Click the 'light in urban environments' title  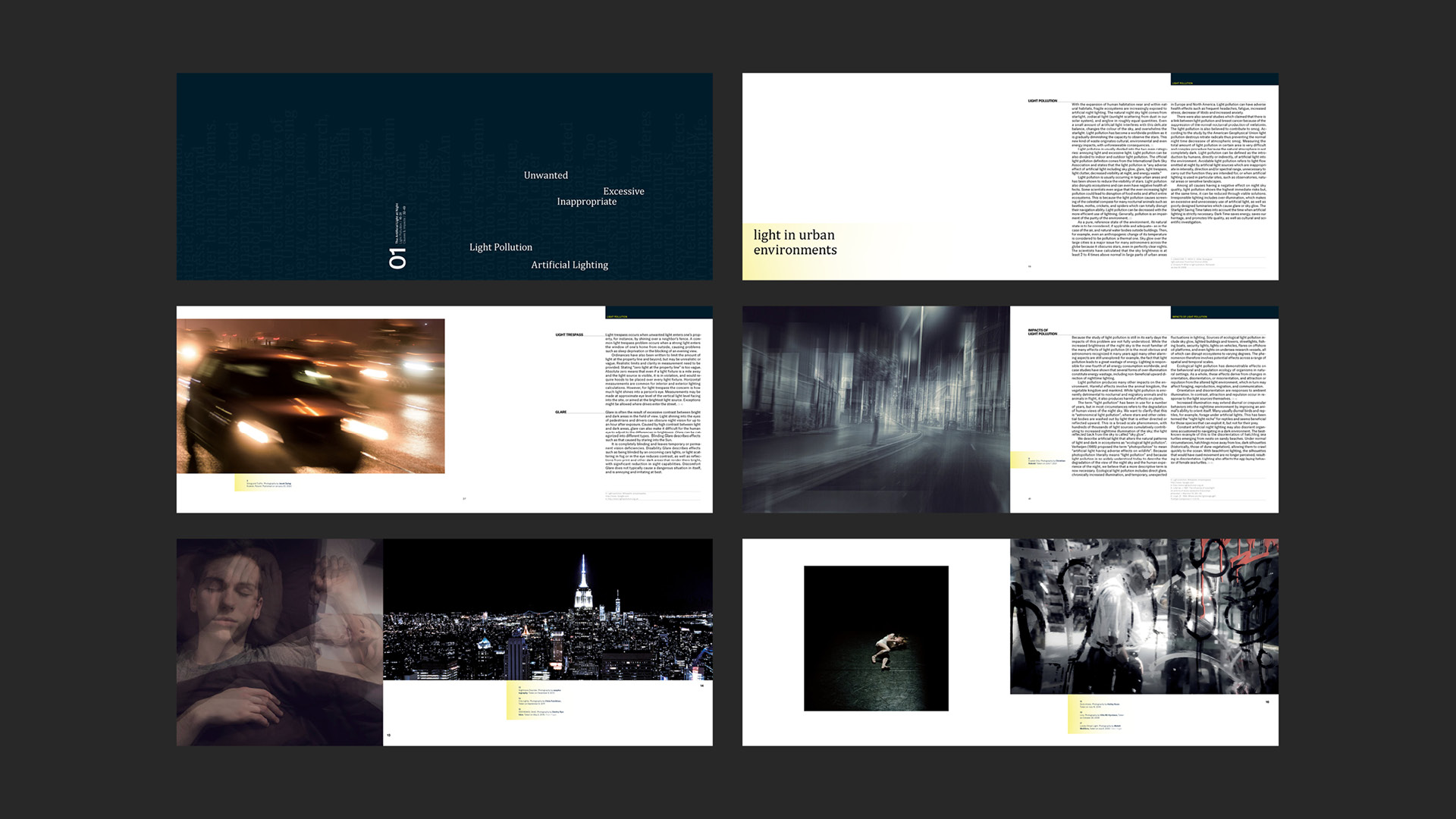794,243
